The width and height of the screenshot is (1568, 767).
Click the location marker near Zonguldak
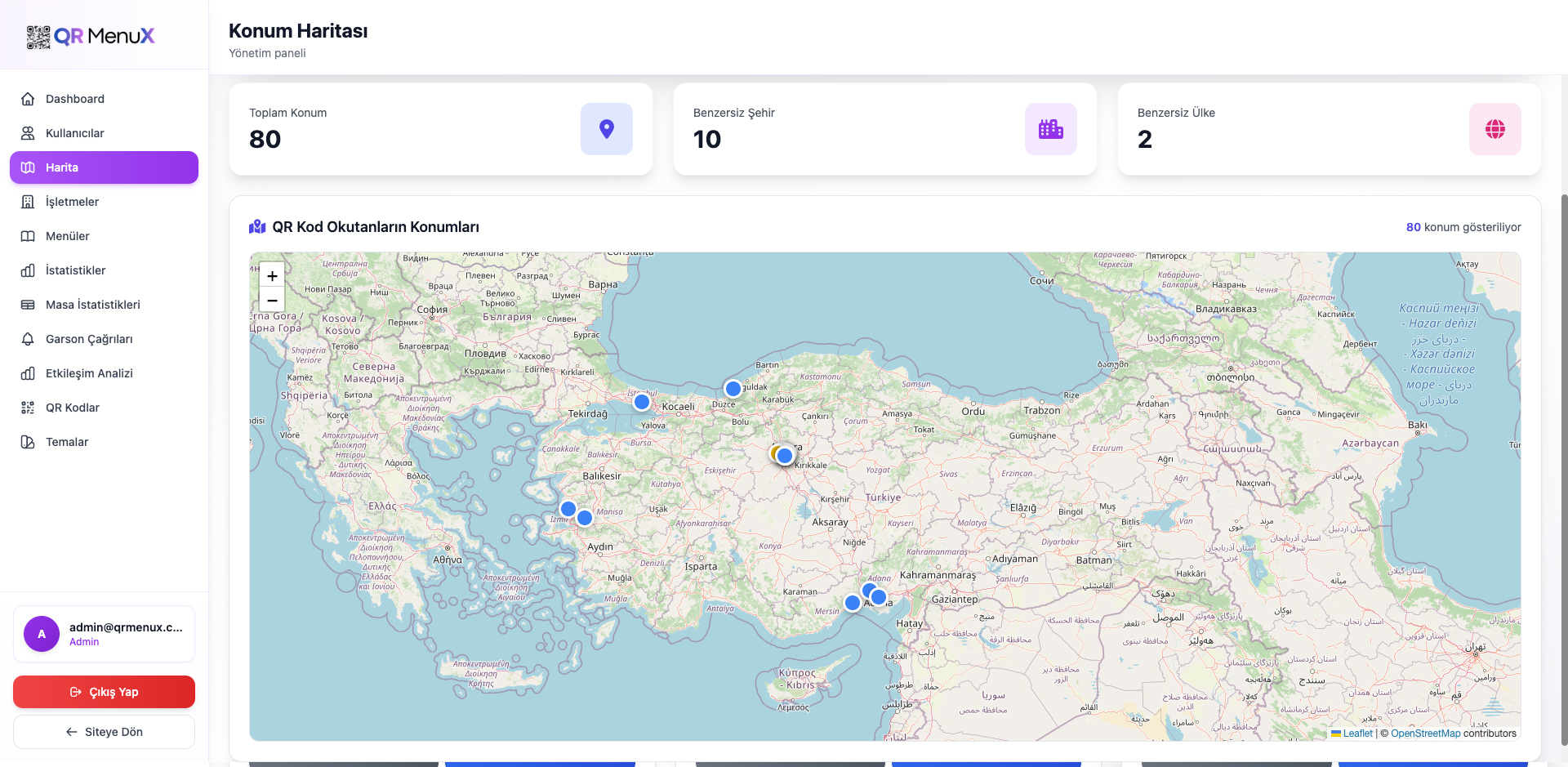point(733,389)
